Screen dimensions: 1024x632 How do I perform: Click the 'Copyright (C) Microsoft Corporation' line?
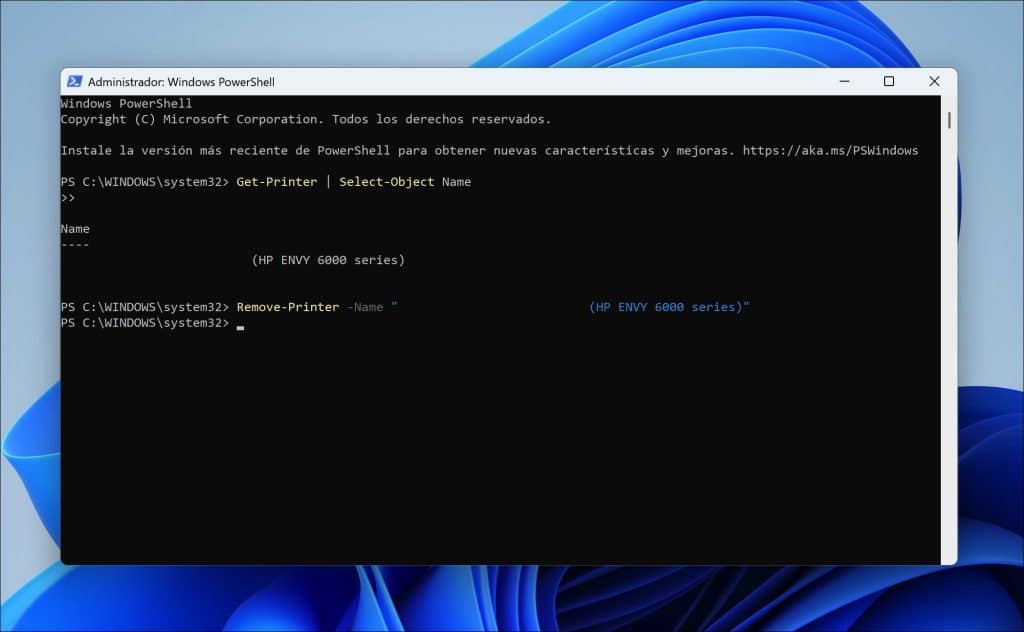click(306, 119)
